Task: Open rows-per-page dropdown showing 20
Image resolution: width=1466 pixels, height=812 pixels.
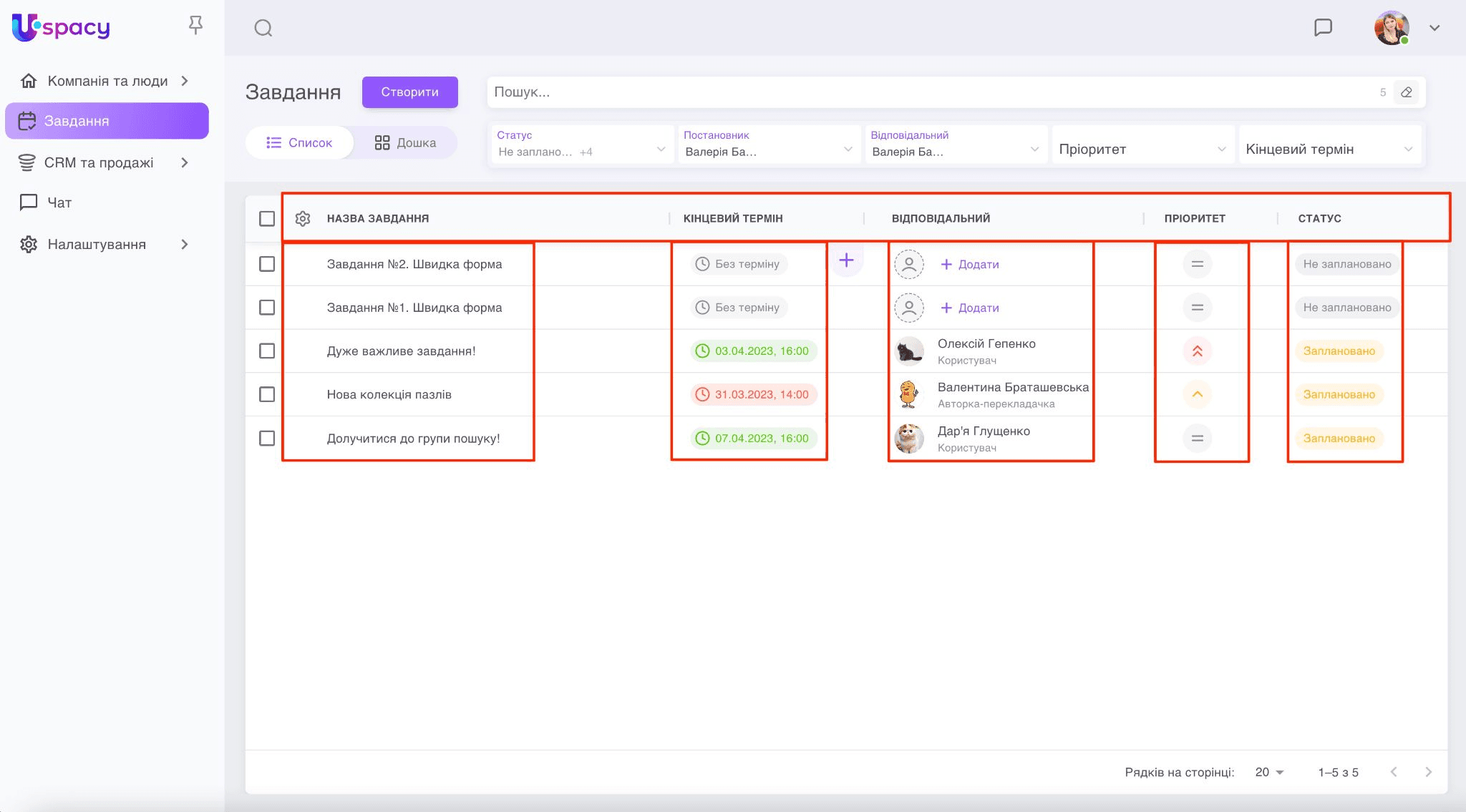Action: click(x=1269, y=772)
